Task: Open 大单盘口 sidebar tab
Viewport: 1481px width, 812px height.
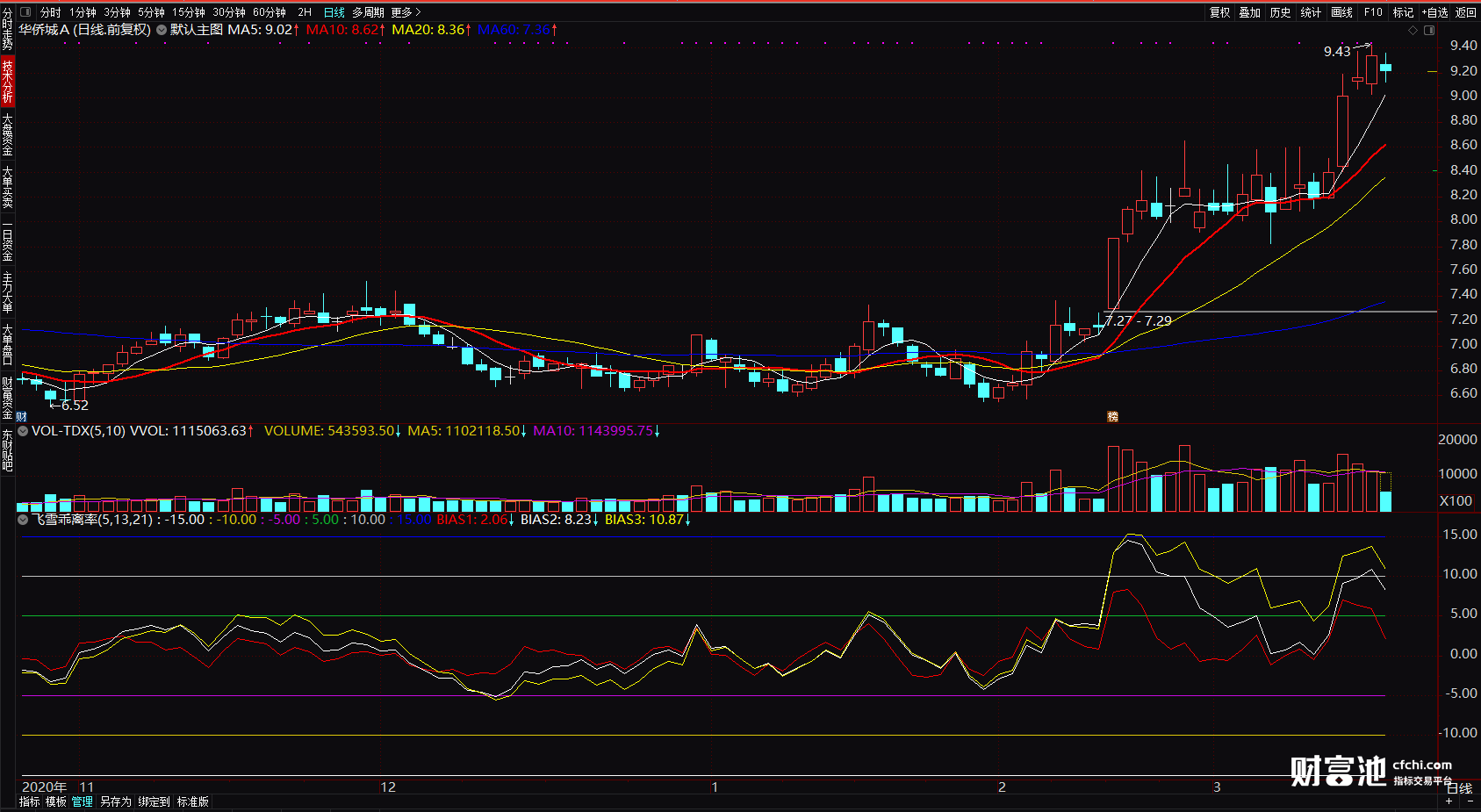Action: pyautogui.click(x=7, y=344)
